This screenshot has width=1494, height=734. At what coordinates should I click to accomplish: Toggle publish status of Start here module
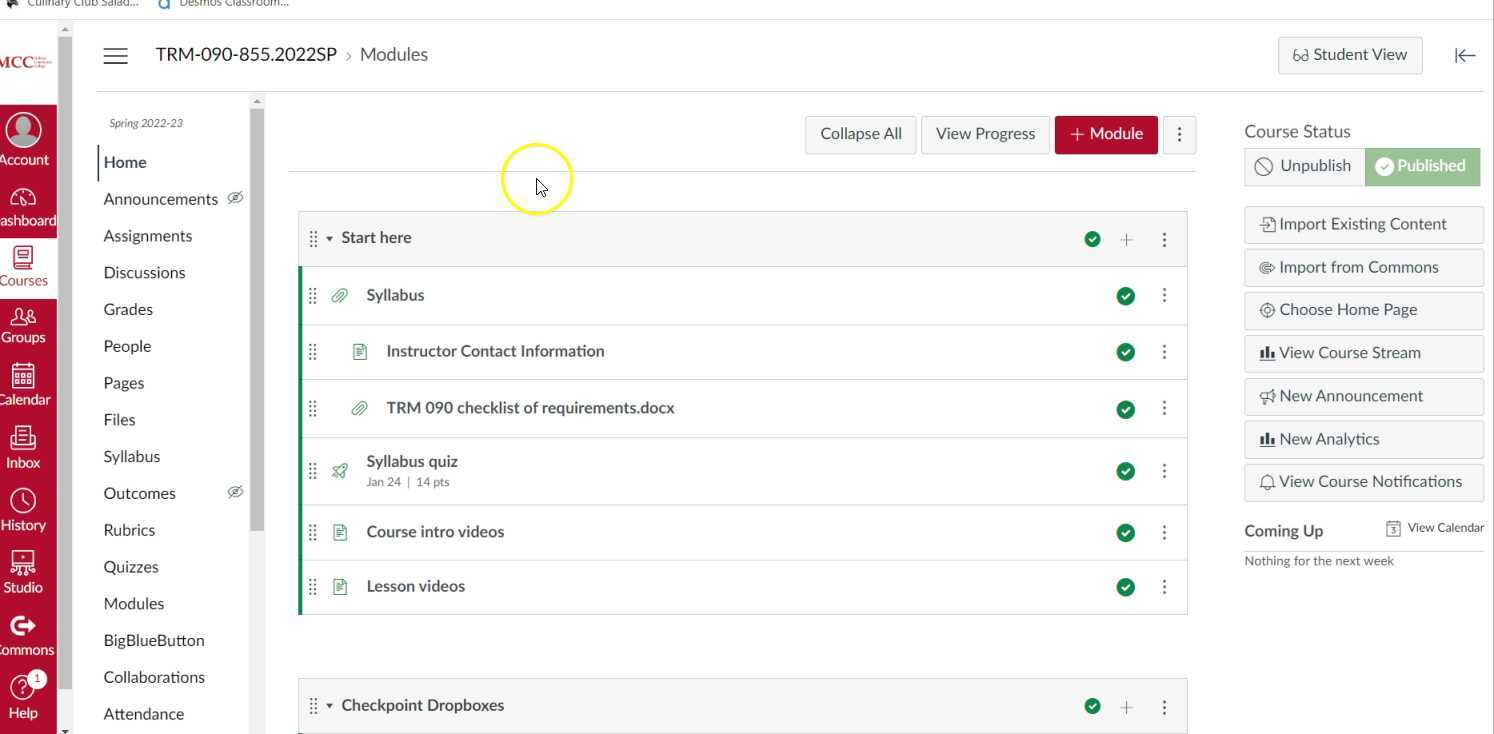[x=1092, y=239]
